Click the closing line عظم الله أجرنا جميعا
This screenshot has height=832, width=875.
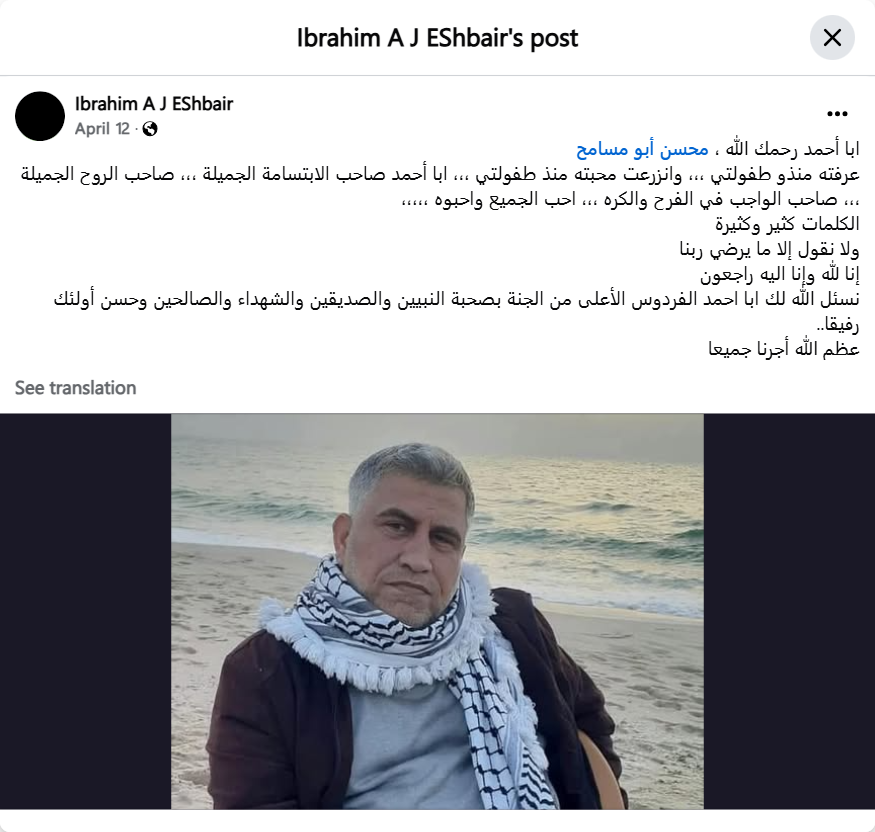click(783, 349)
